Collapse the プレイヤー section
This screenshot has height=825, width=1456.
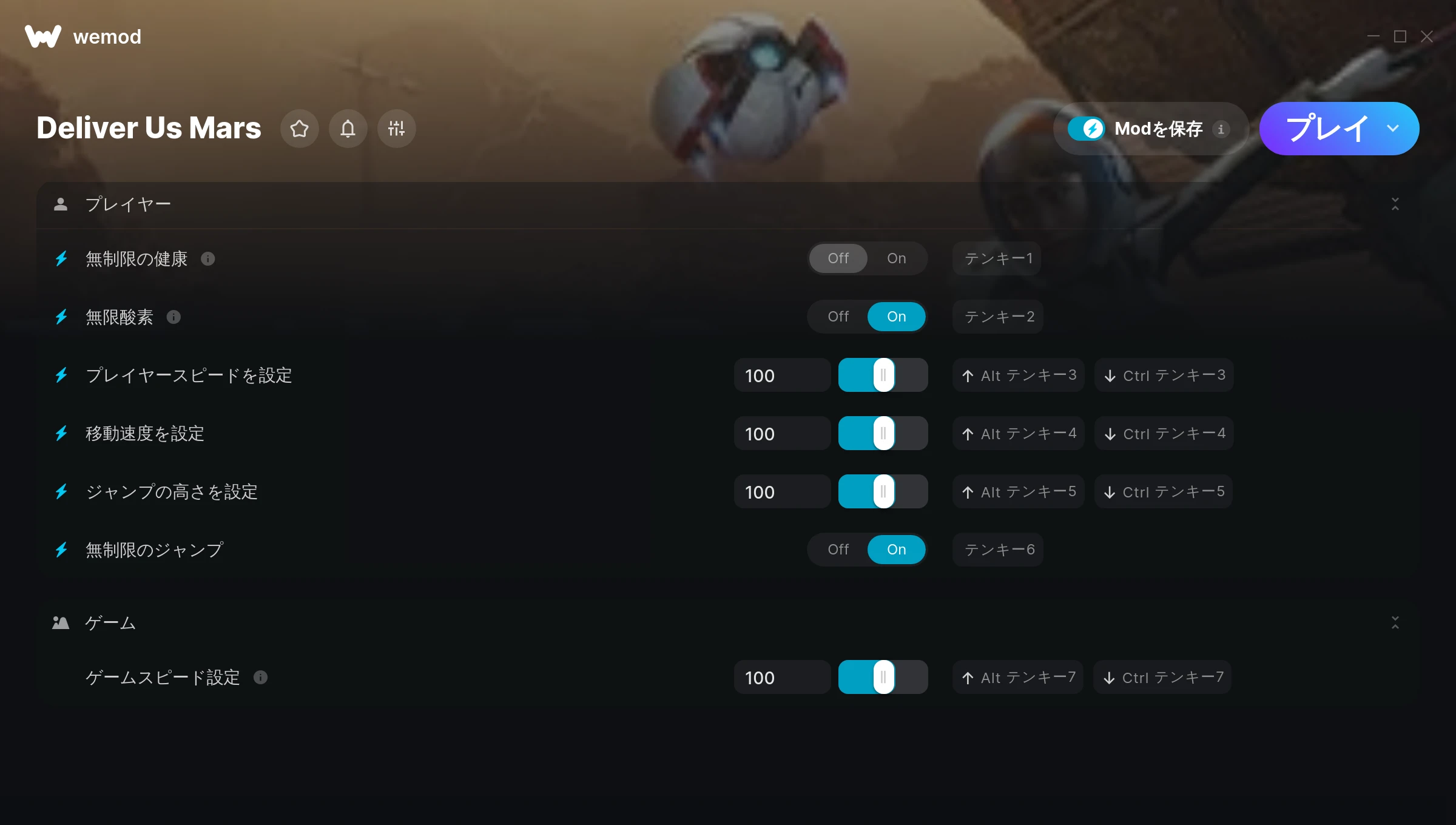[x=1395, y=204]
